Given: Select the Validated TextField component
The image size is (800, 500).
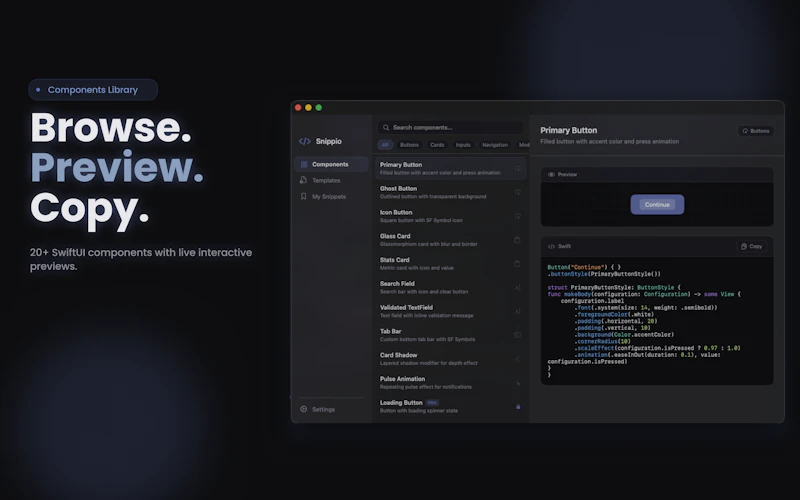Looking at the screenshot, I should pyautogui.click(x=451, y=311).
